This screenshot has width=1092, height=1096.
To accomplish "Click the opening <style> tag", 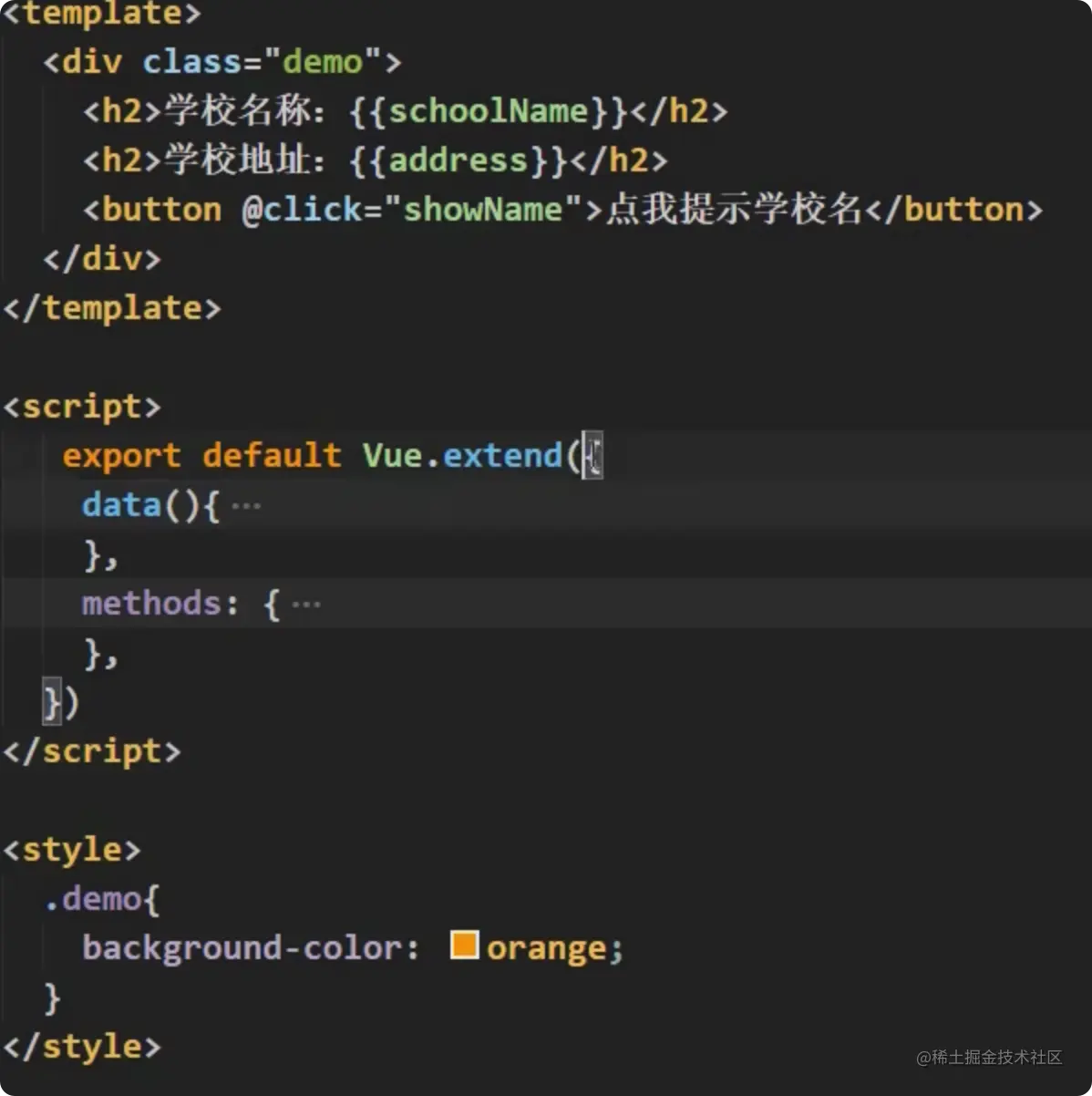I will click(72, 850).
